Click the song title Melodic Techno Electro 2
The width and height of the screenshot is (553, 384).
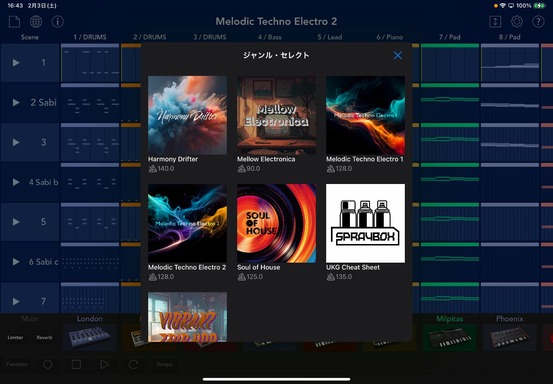(x=276, y=22)
